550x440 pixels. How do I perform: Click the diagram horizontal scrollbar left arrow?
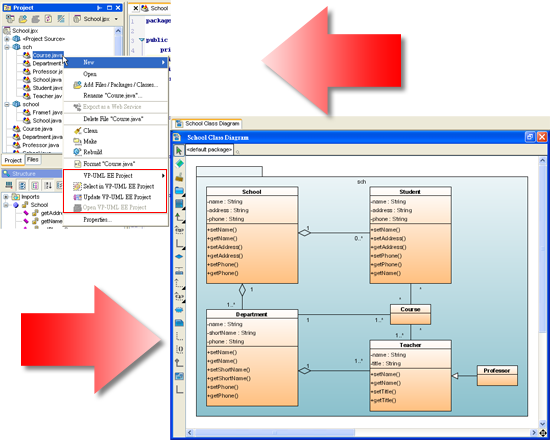coord(190,433)
